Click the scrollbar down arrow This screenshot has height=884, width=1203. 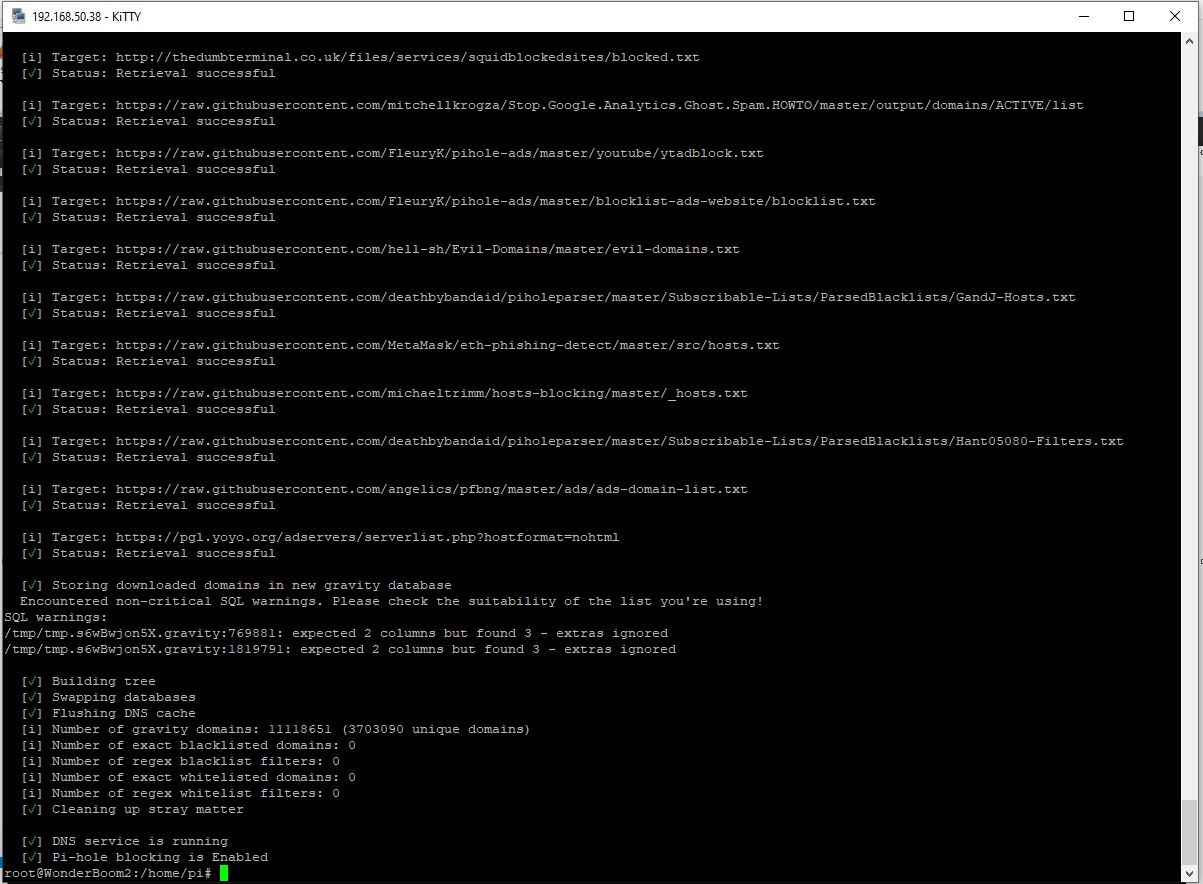(1189, 873)
